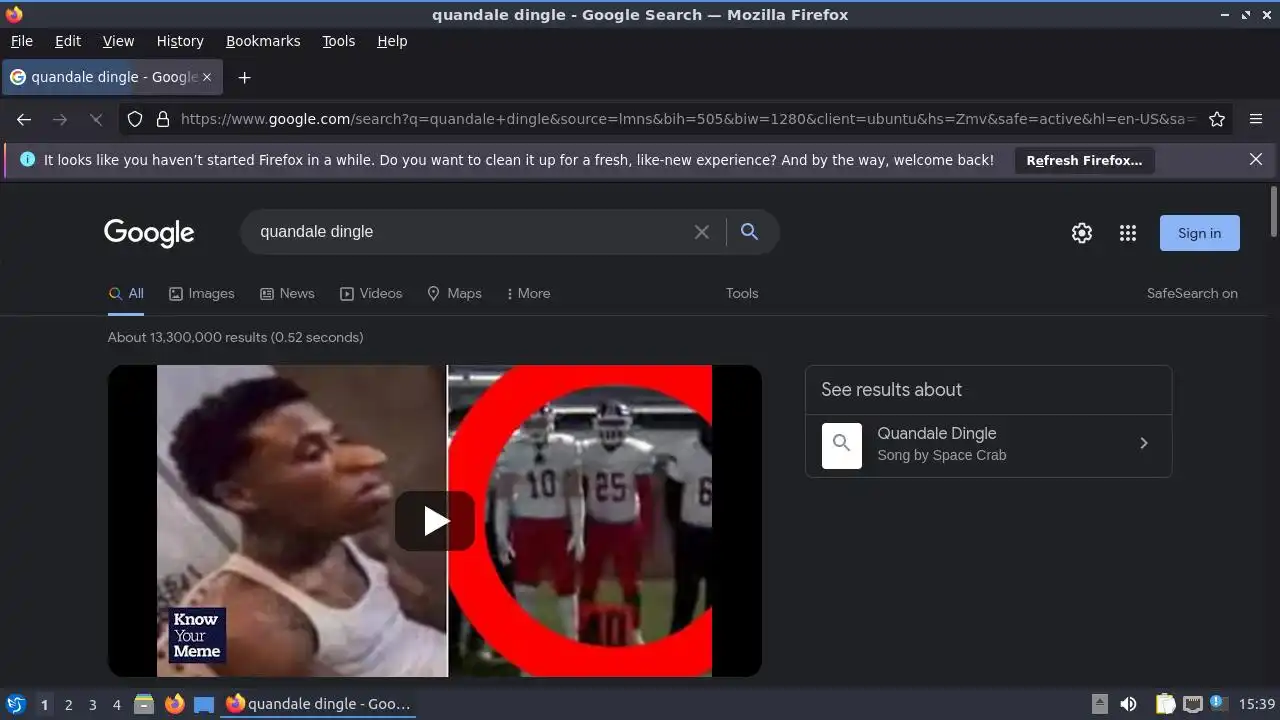Stop page loading with the X button

click(96, 119)
